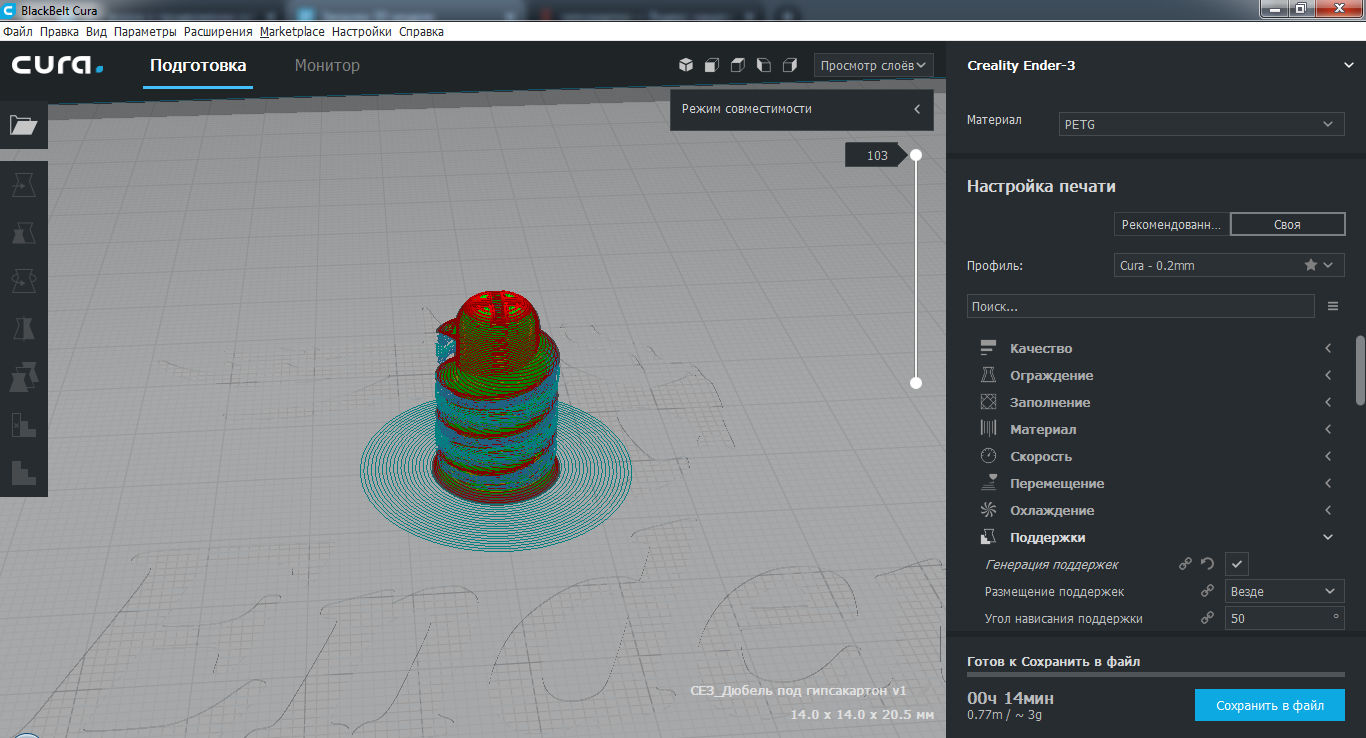1366x738 pixels.
Task: Open 'Просмотр слоёв' view mode dropdown
Action: (x=873, y=65)
